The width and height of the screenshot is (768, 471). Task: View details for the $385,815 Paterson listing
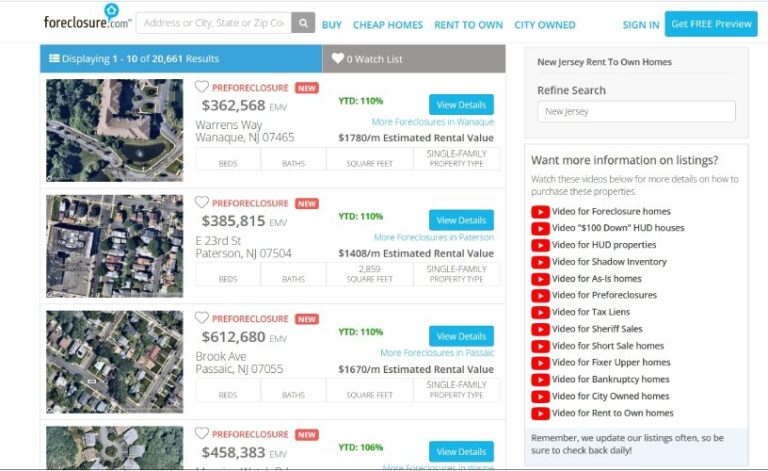point(461,220)
